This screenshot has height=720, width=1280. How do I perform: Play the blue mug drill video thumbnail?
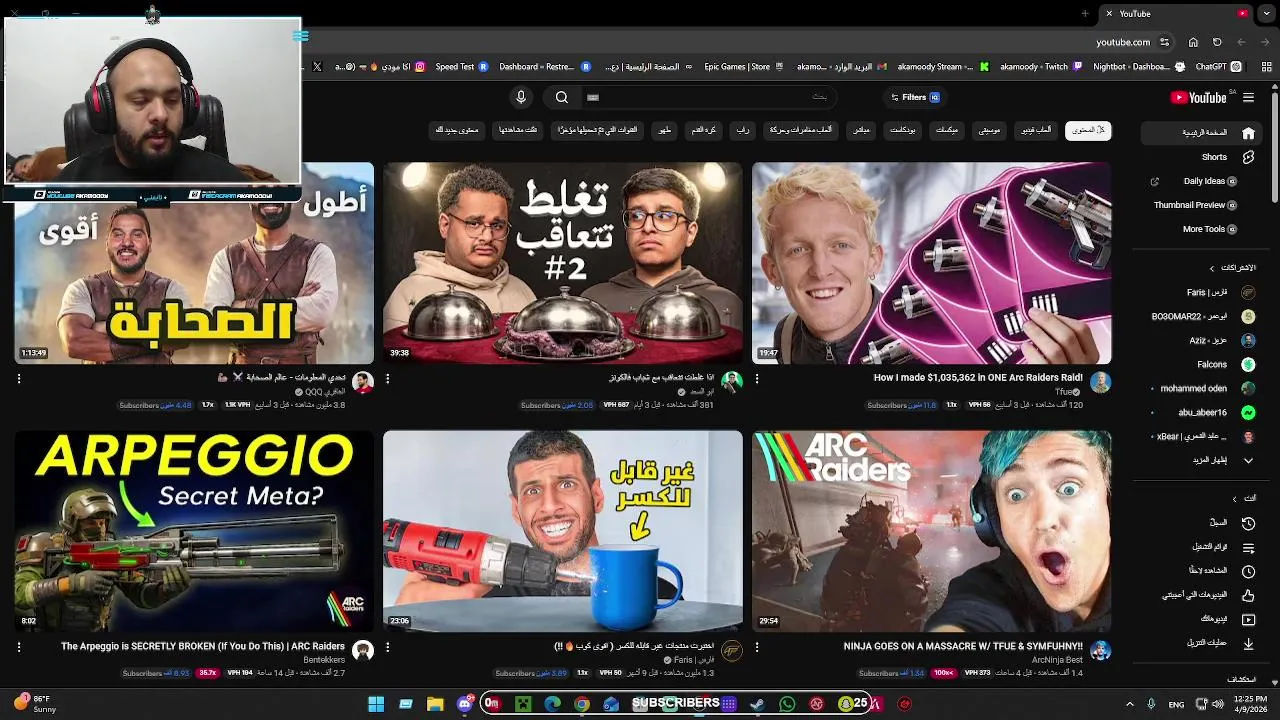pyautogui.click(x=563, y=531)
